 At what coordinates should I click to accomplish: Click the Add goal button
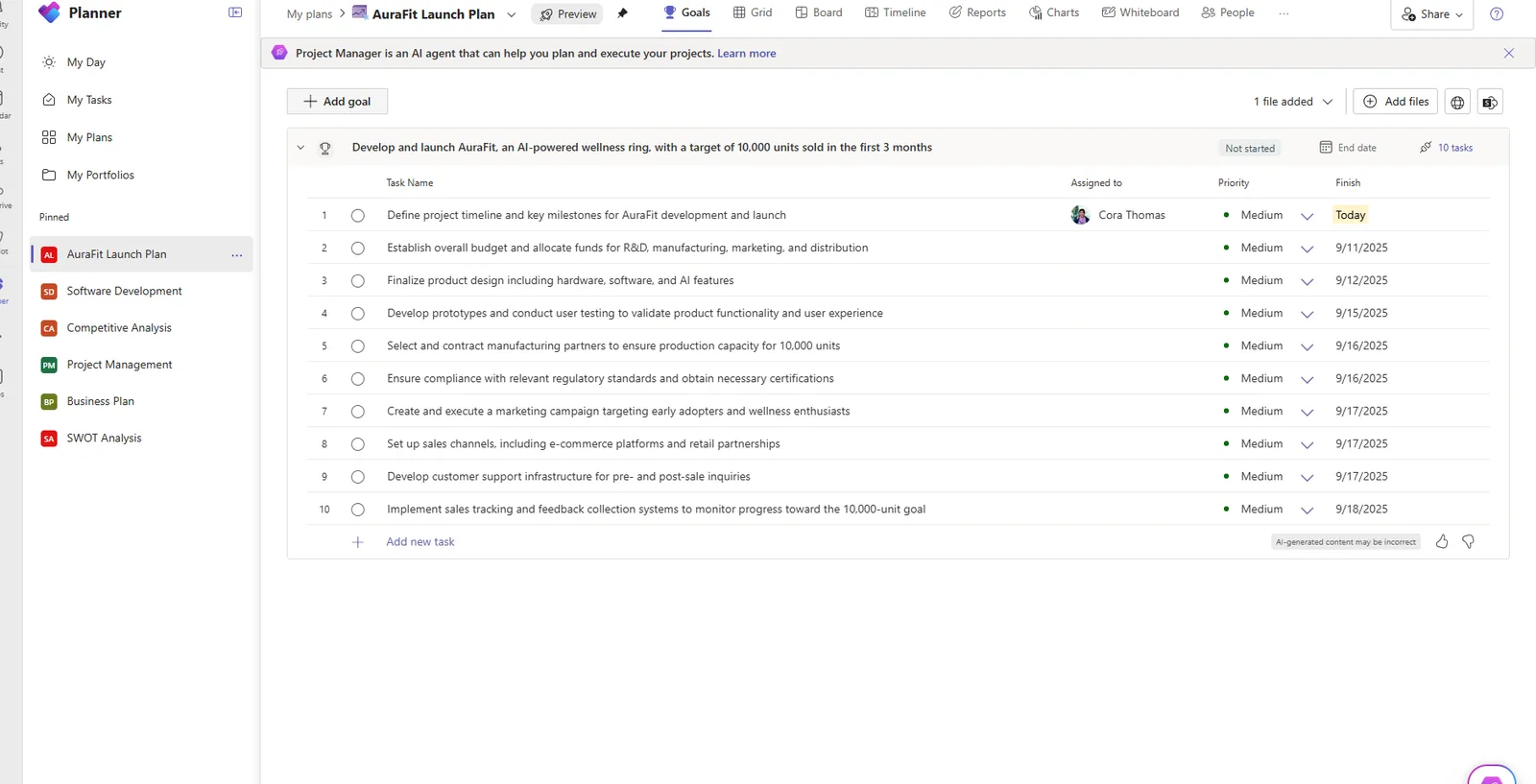[x=337, y=102]
